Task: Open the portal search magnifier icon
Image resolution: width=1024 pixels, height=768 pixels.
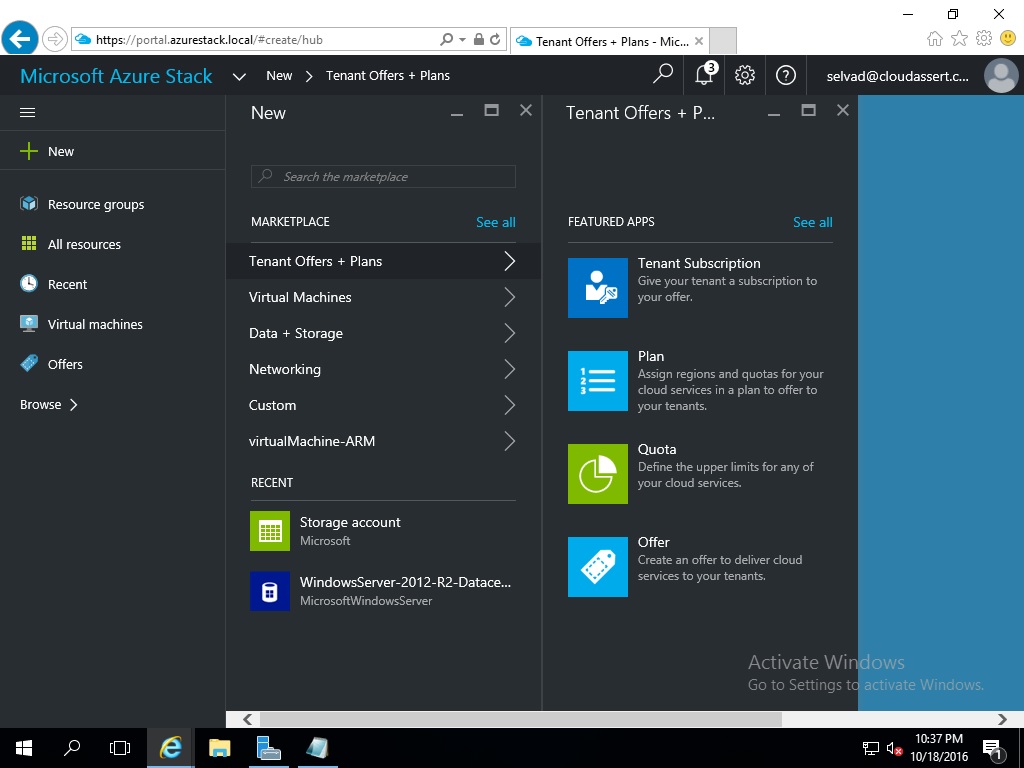Action: (662, 75)
